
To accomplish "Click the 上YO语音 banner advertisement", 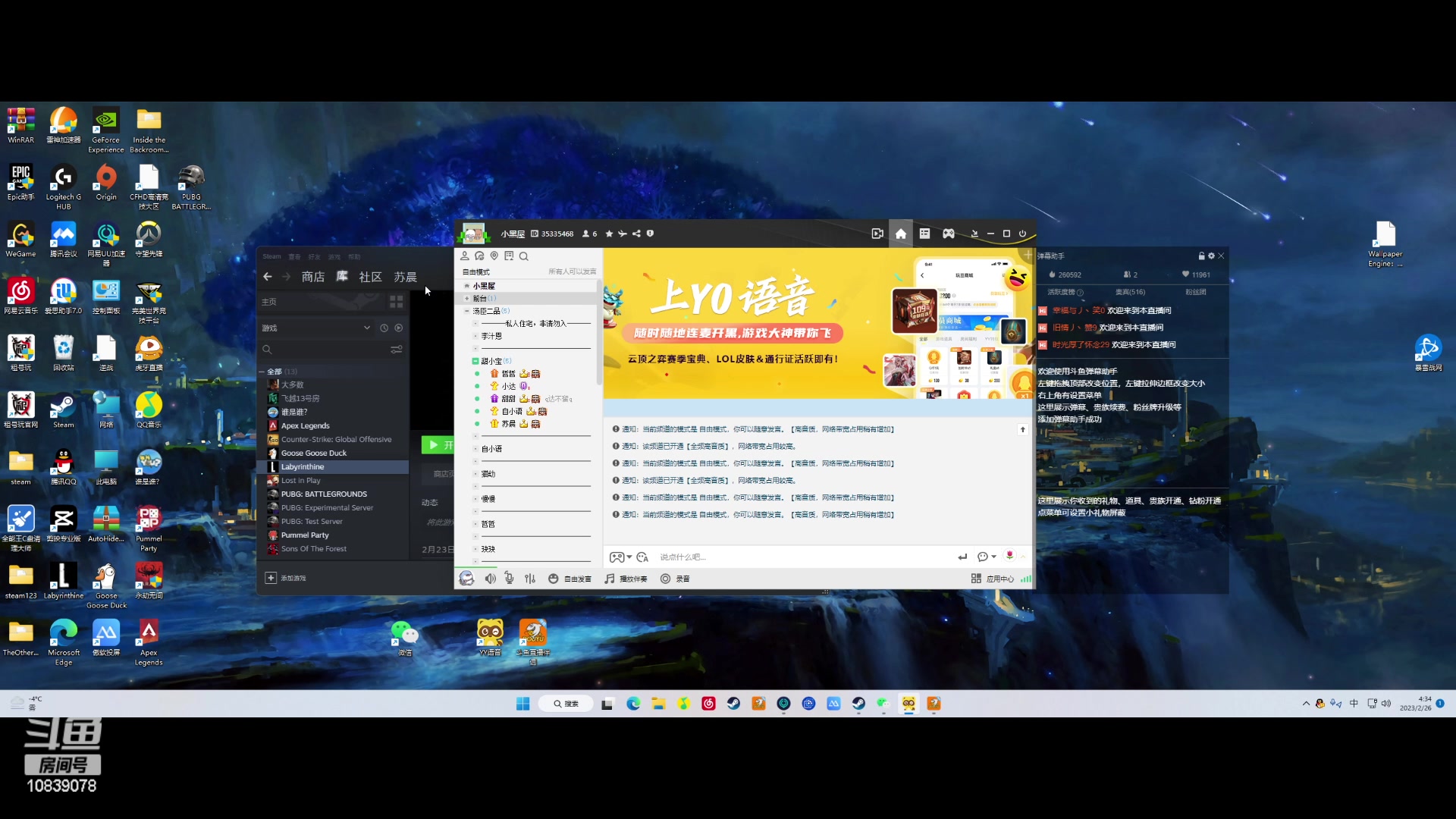I will pos(819,323).
